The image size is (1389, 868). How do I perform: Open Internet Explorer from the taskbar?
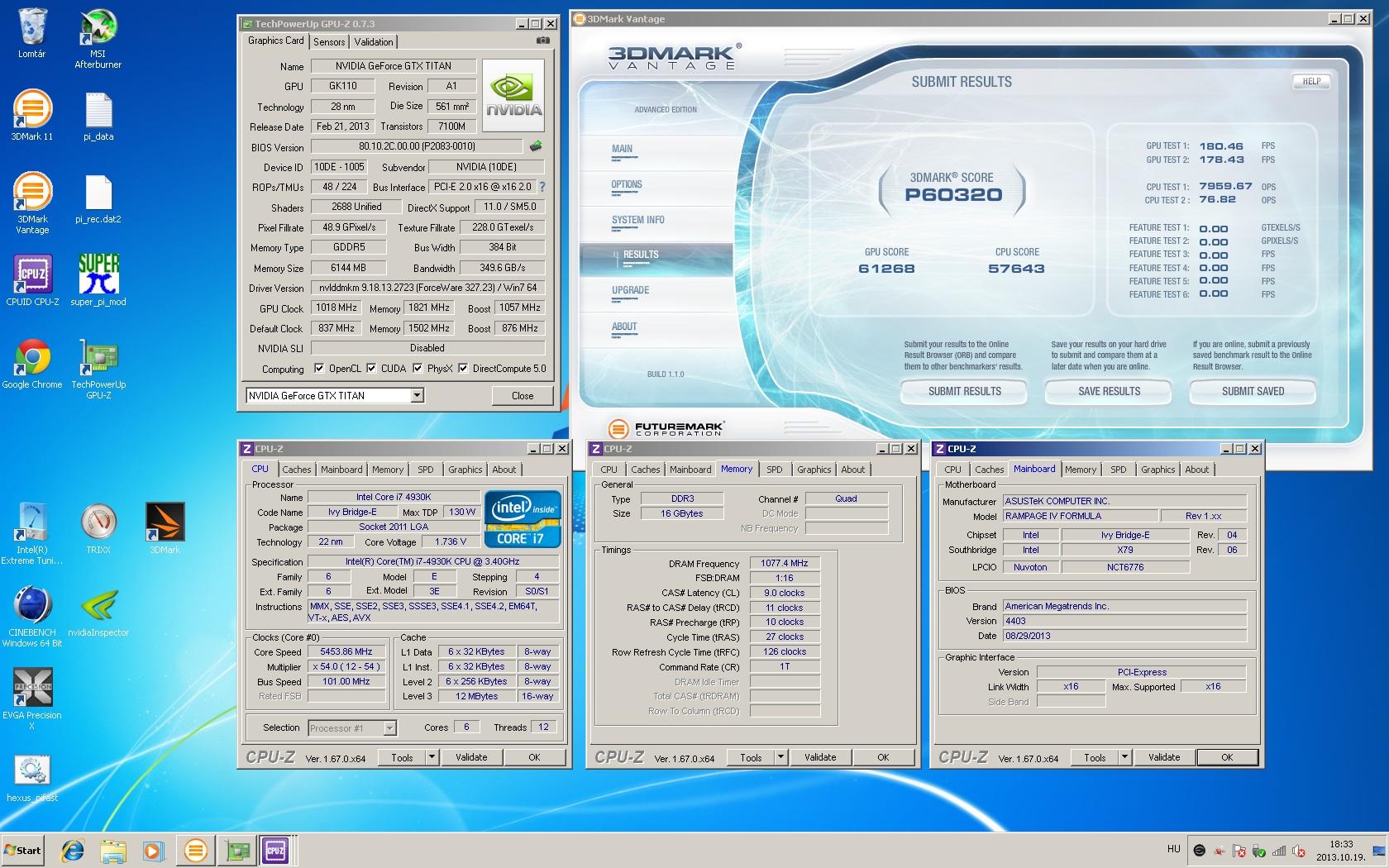[74, 851]
